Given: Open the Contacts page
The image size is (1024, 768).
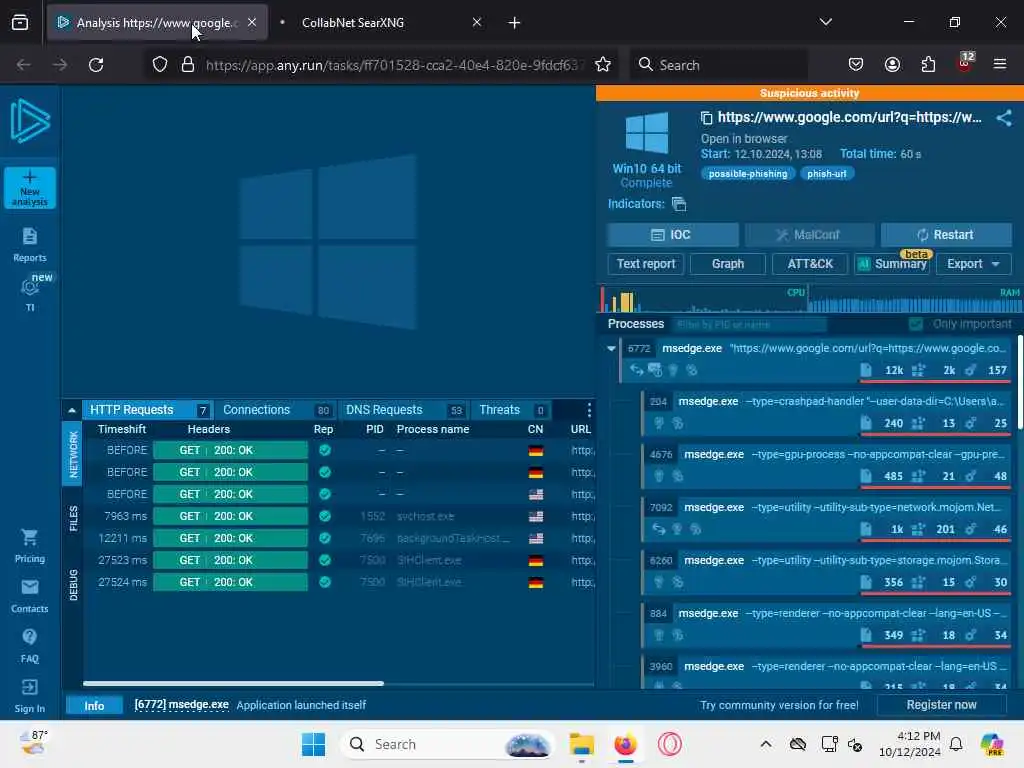Looking at the screenshot, I should pos(30,596).
